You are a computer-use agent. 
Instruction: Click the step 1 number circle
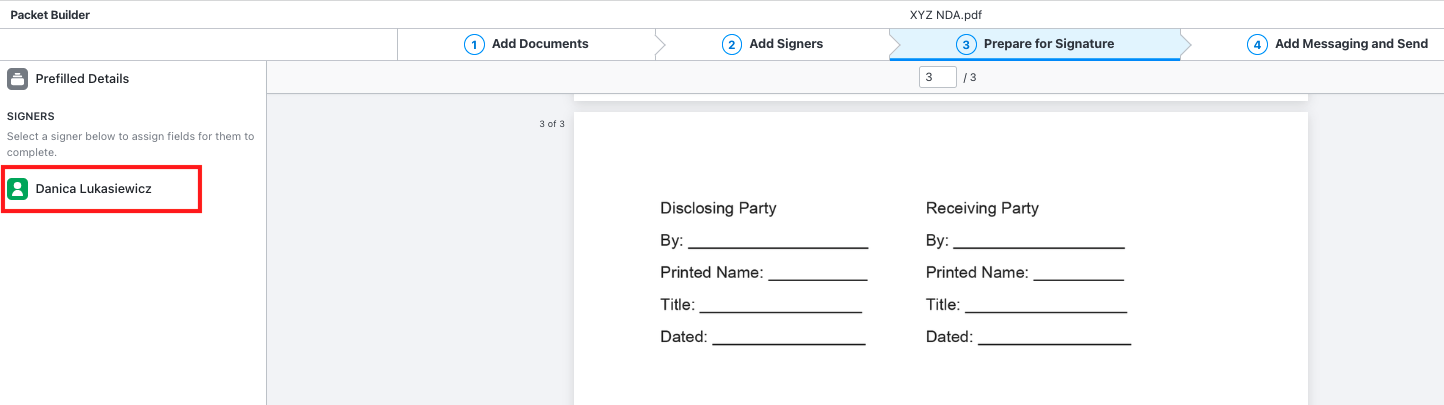tap(474, 44)
